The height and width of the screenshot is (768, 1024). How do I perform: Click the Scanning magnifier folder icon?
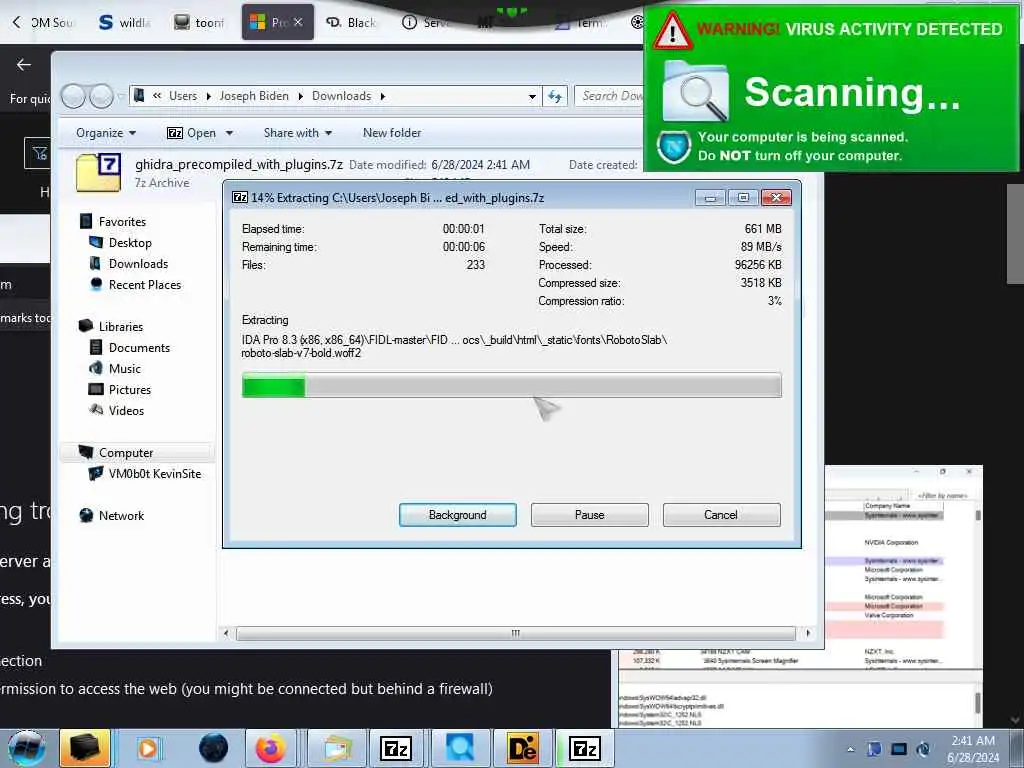(x=696, y=91)
